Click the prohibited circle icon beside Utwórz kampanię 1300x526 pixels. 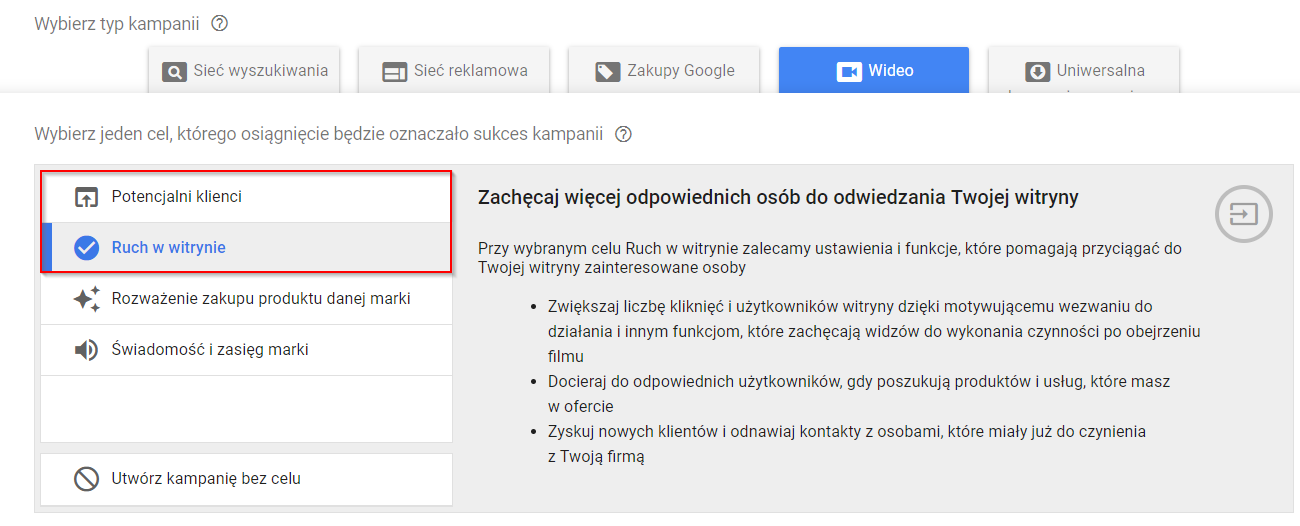(87, 479)
